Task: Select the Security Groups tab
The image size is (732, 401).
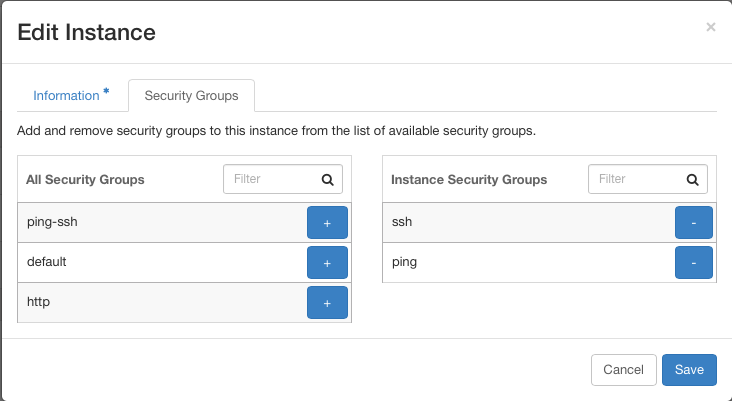Action: (191, 95)
